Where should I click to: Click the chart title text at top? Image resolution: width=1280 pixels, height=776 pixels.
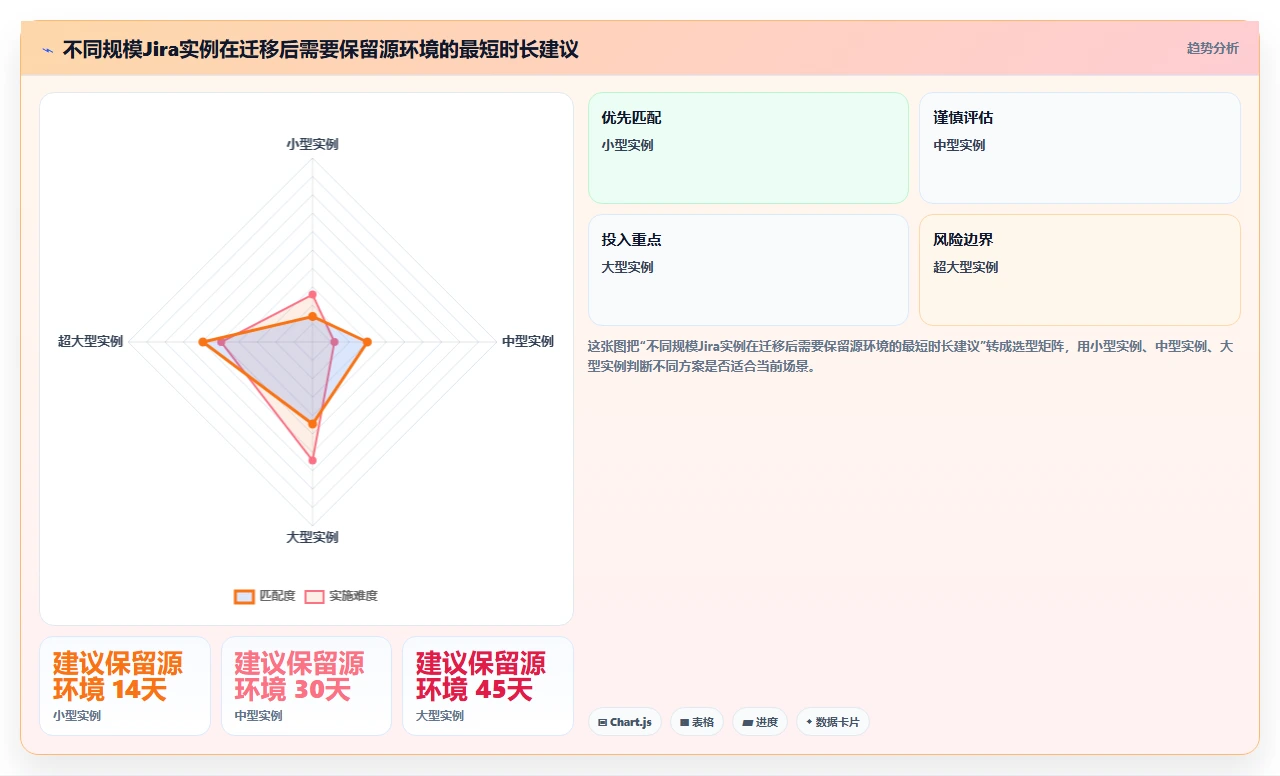pos(320,49)
